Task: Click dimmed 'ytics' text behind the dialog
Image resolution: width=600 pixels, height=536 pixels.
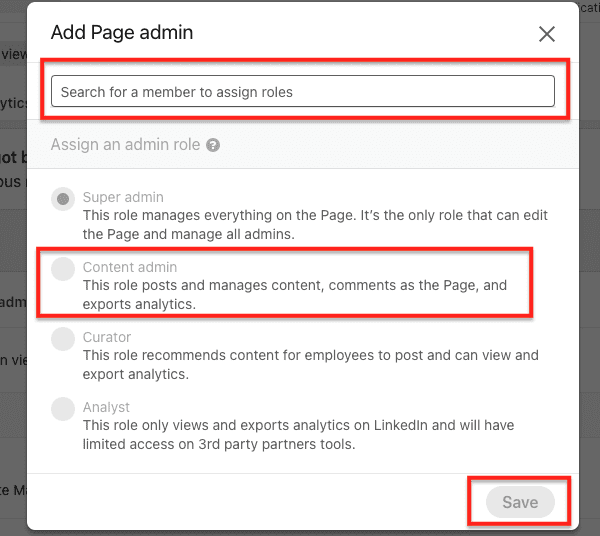Action: click(x=13, y=103)
